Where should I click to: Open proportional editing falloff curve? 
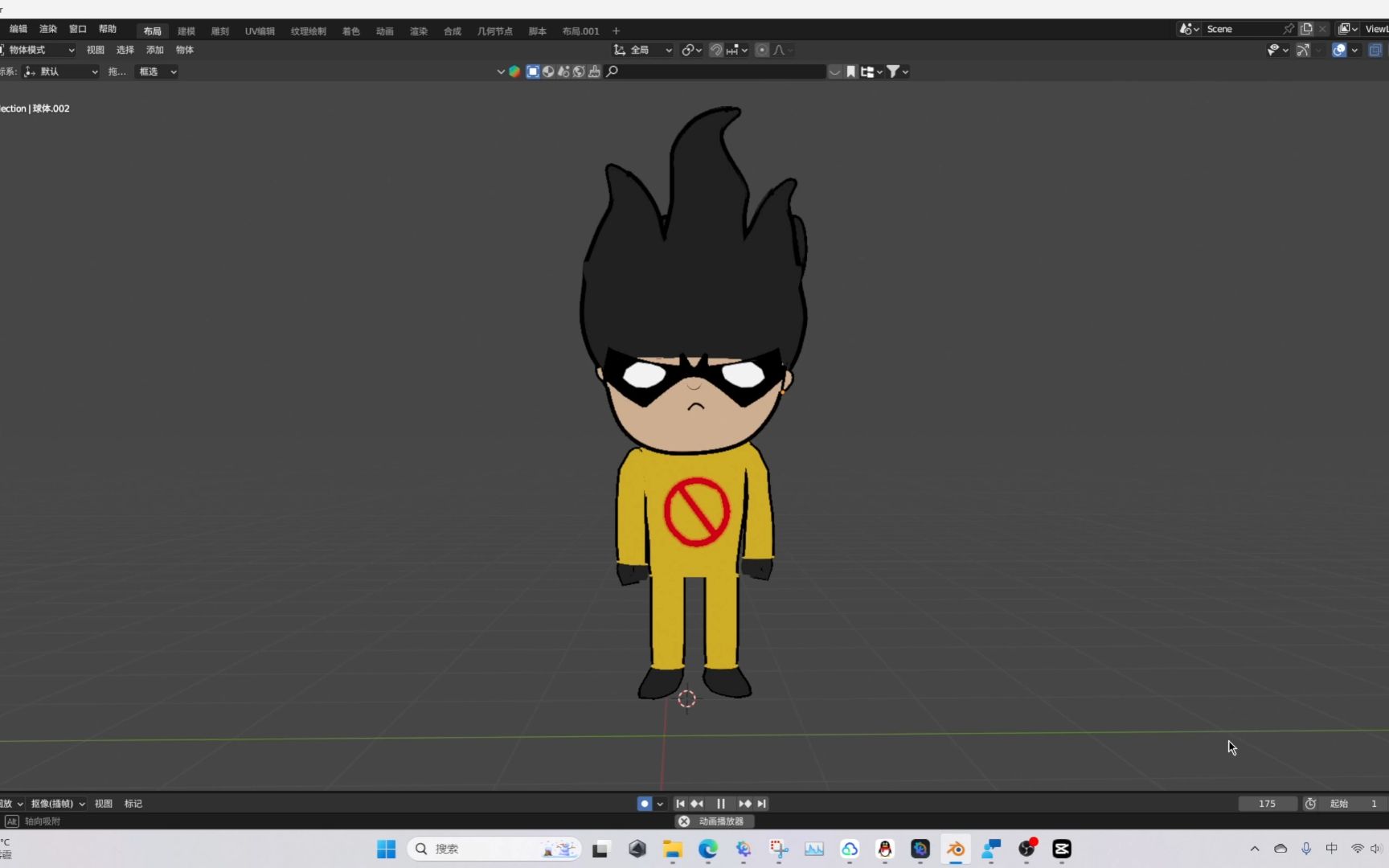(783, 50)
